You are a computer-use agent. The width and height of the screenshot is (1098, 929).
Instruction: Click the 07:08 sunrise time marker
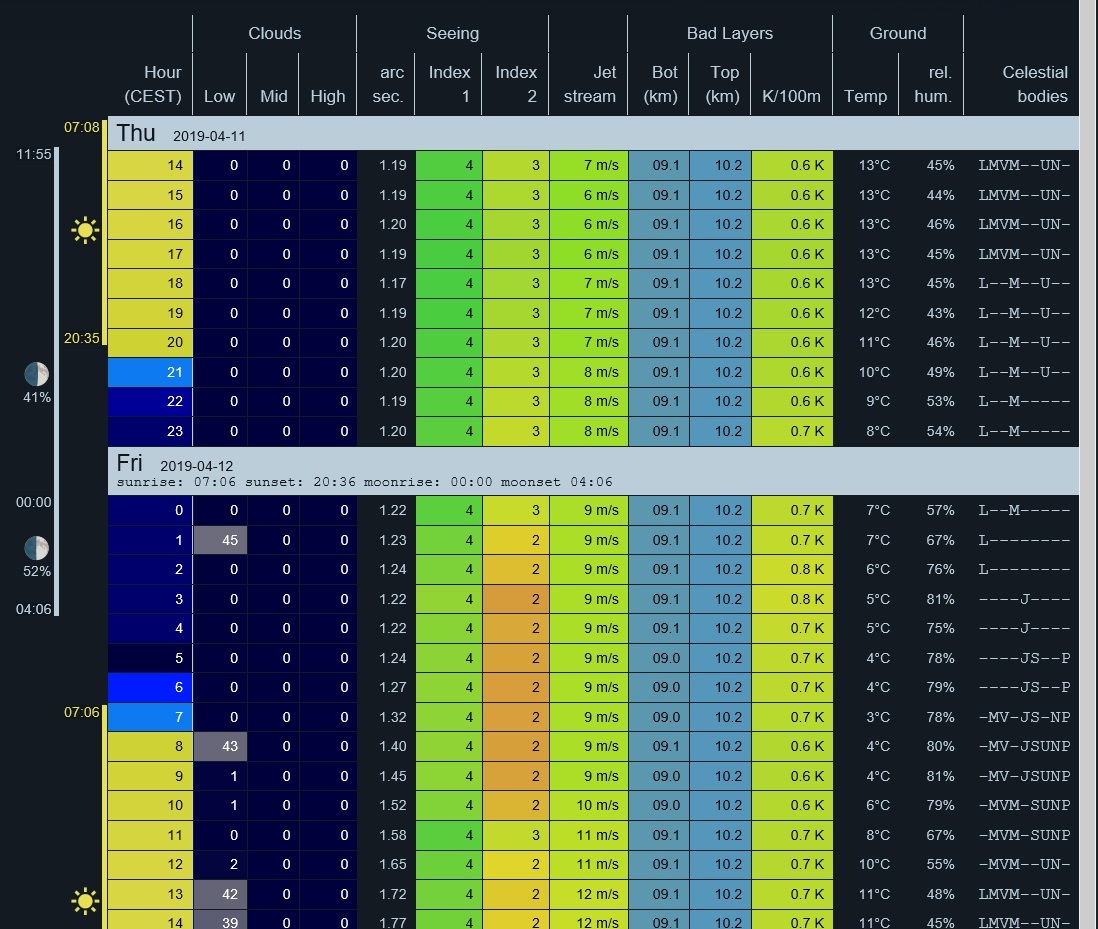pyautogui.click(x=82, y=128)
